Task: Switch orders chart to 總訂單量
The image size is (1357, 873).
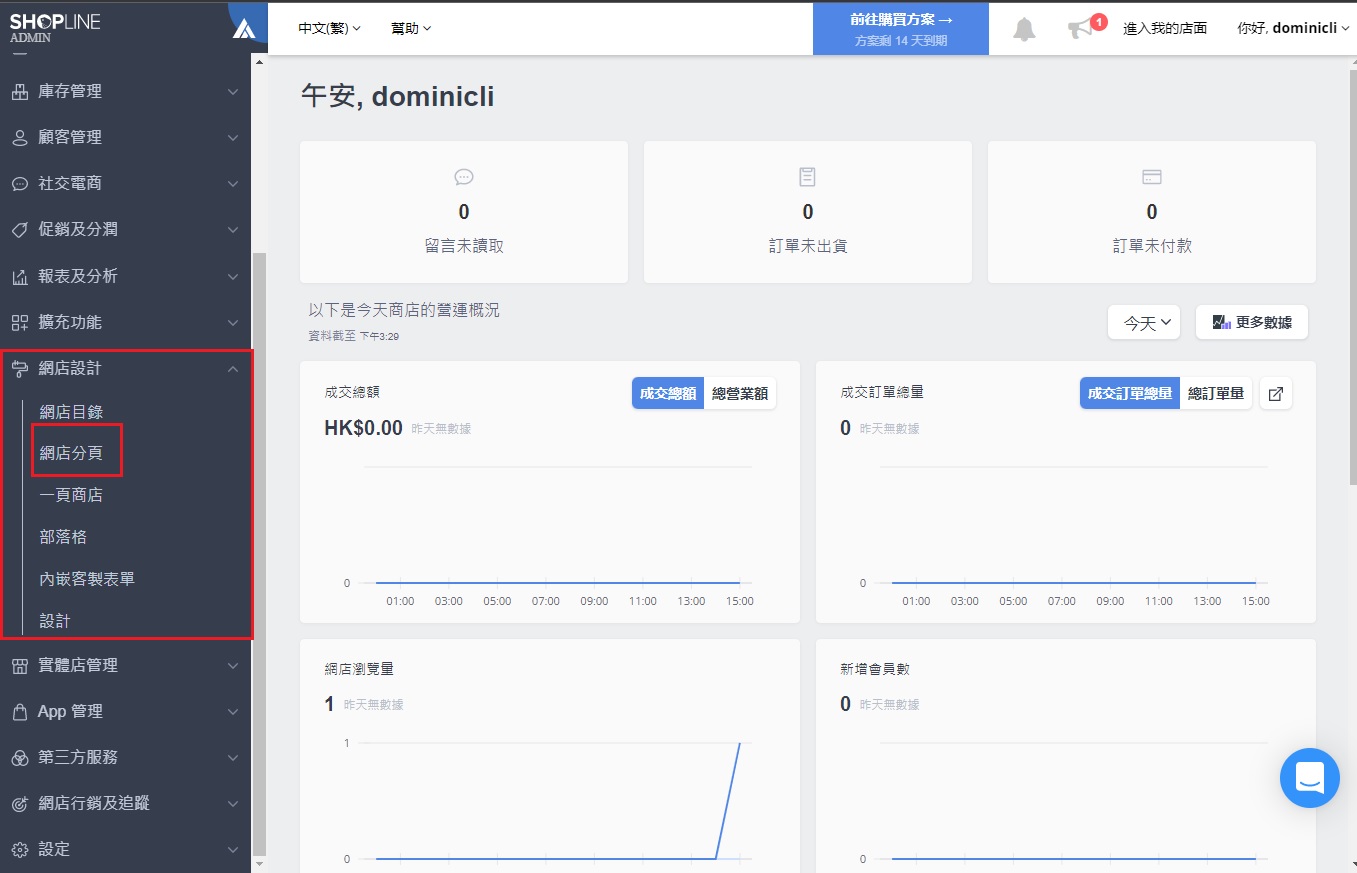Action: point(1215,394)
